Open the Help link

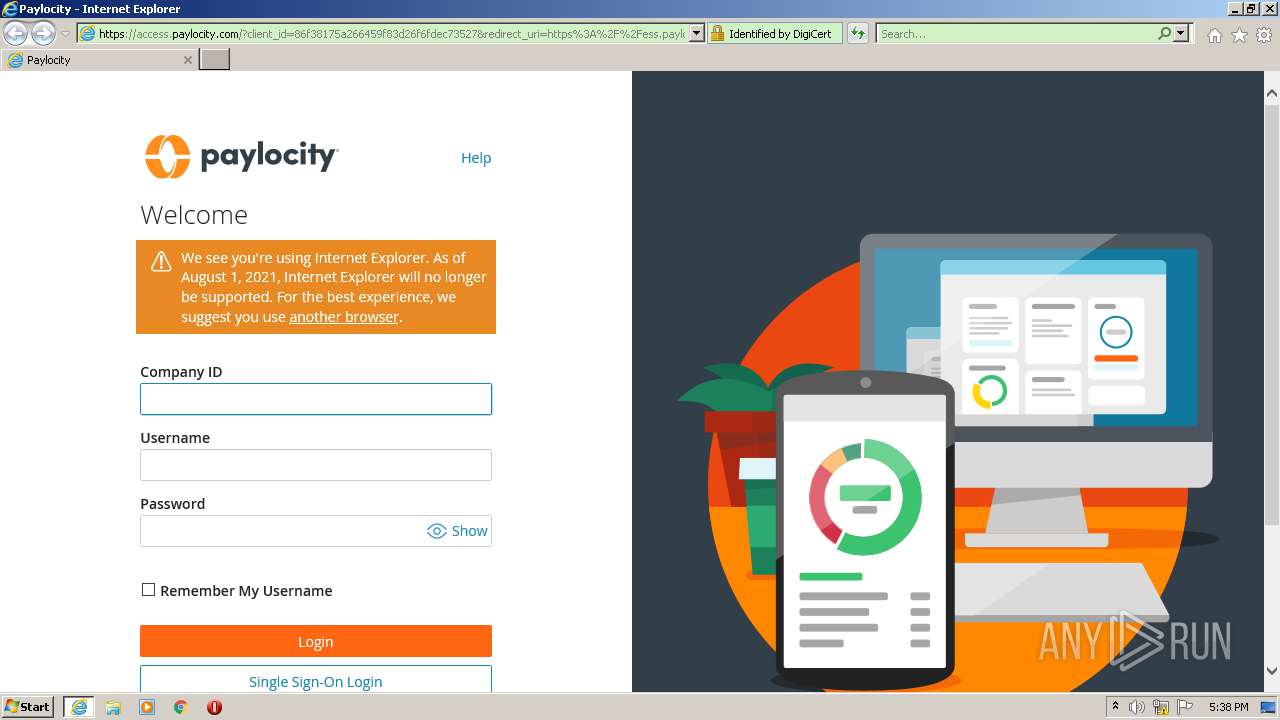pyautogui.click(x=476, y=158)
